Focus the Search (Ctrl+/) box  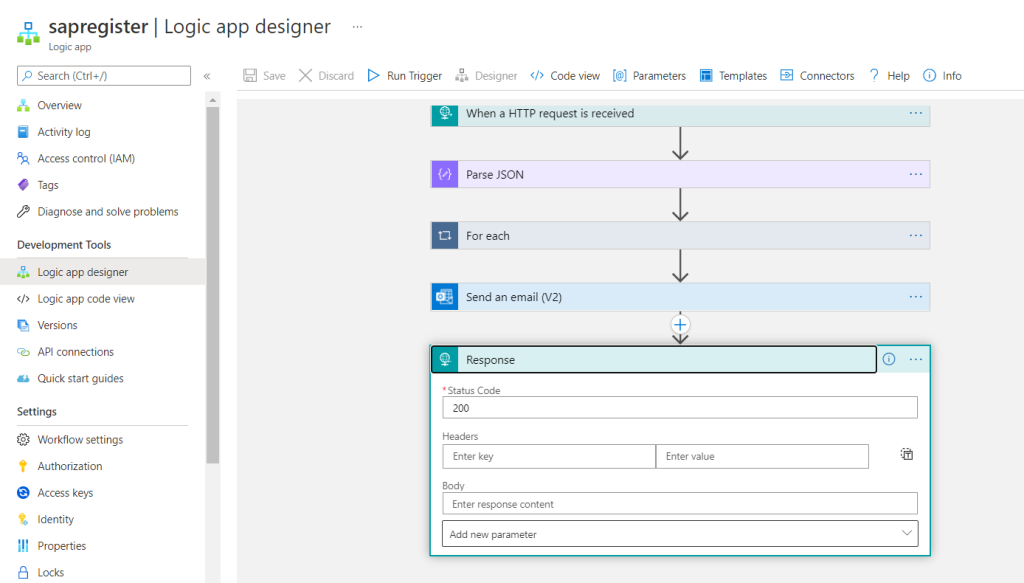(x=104, y=76)
